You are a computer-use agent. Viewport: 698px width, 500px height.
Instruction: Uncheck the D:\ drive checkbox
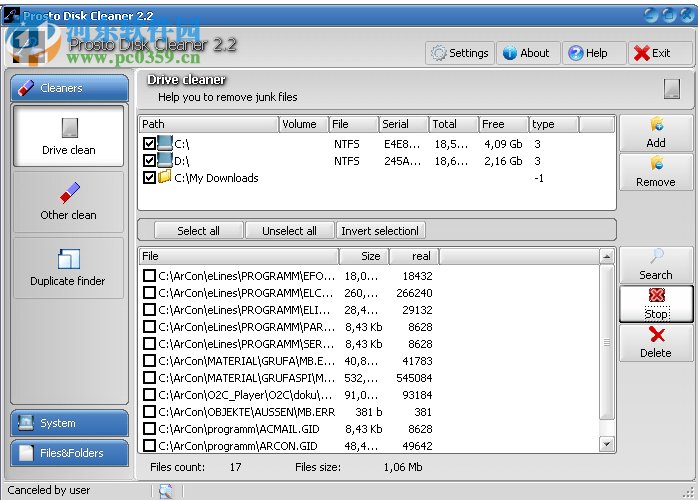pos(150,161)
